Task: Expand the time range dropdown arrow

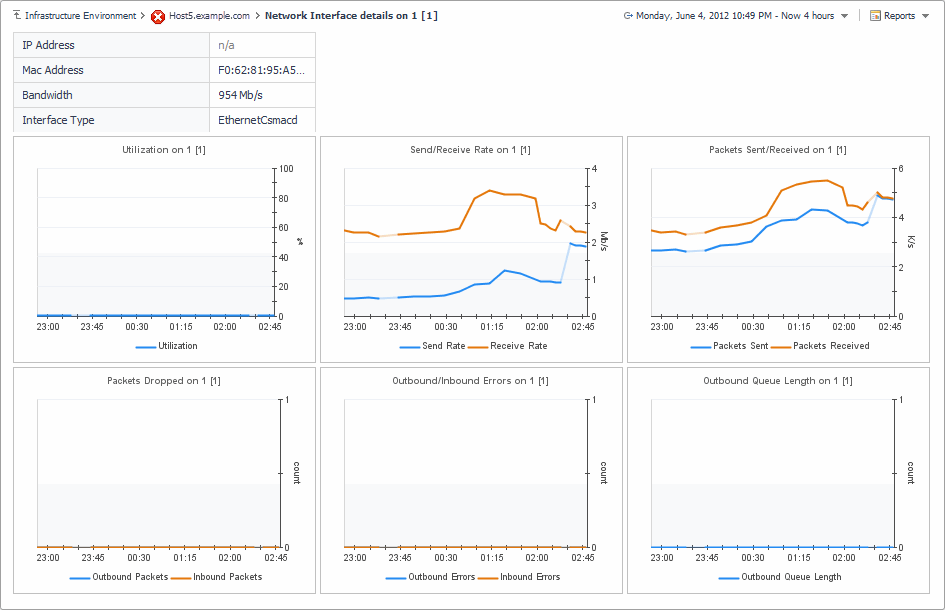Action: coord(845,17)
